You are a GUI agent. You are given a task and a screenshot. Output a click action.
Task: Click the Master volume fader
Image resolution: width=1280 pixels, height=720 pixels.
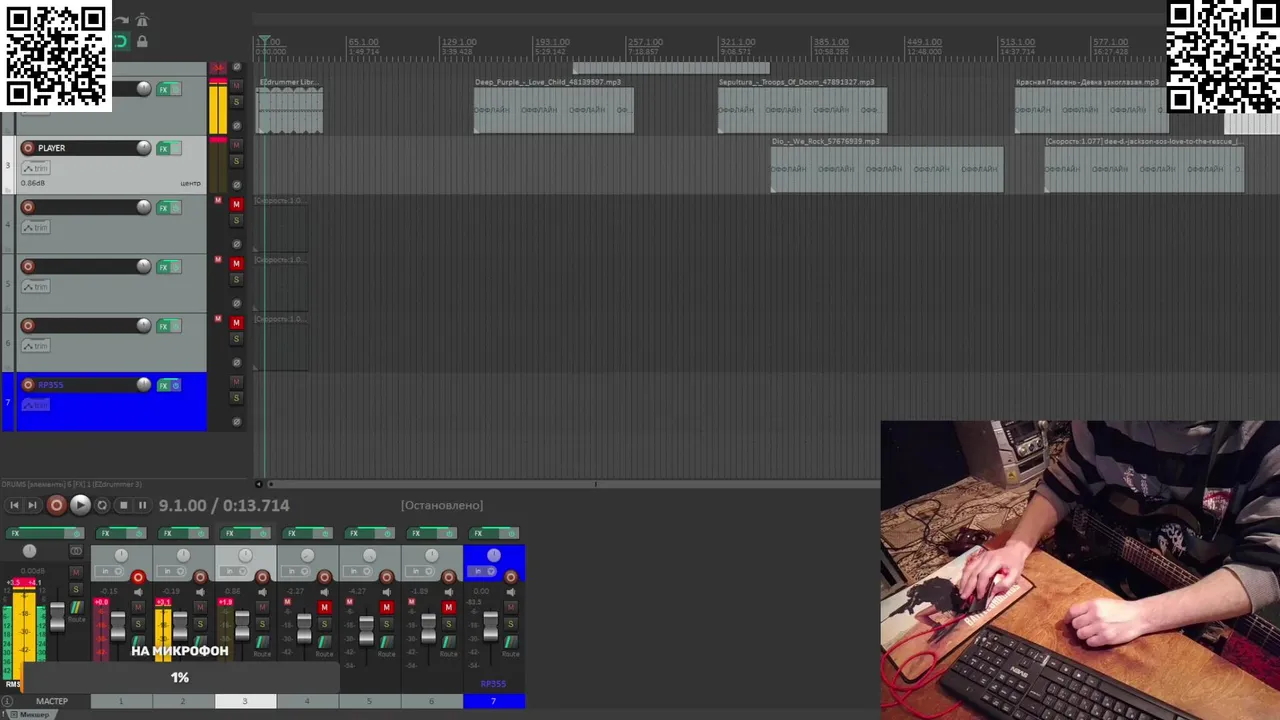[57, 617]
